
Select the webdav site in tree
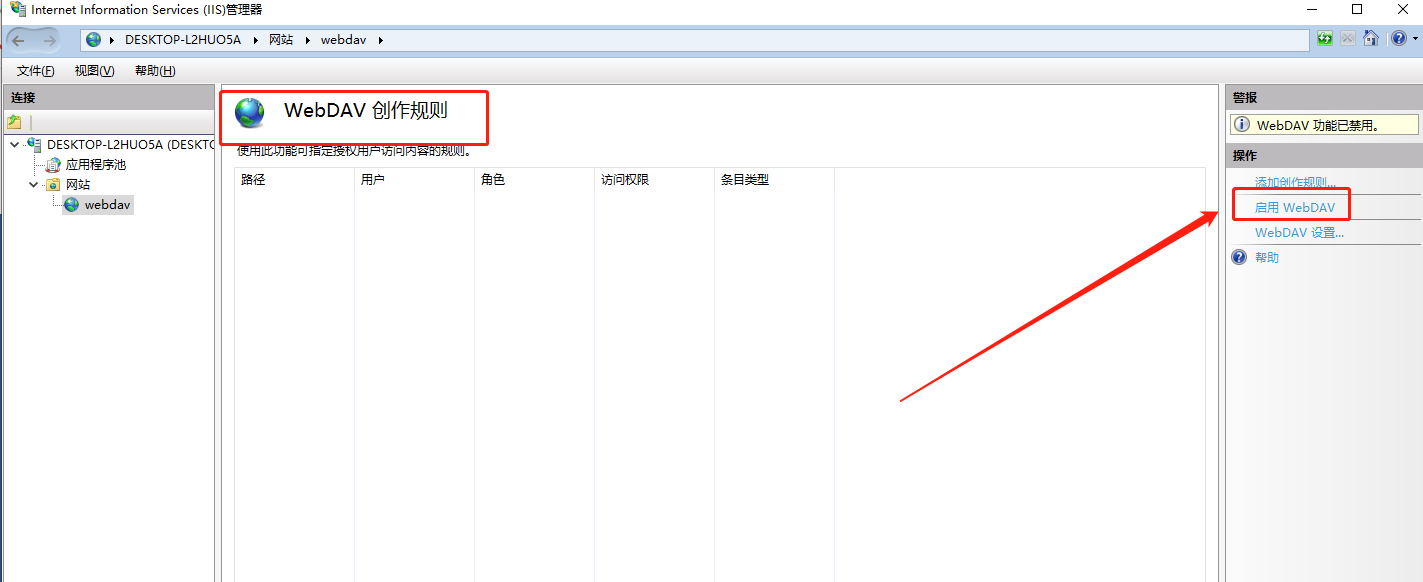click(x=107, y=204)
